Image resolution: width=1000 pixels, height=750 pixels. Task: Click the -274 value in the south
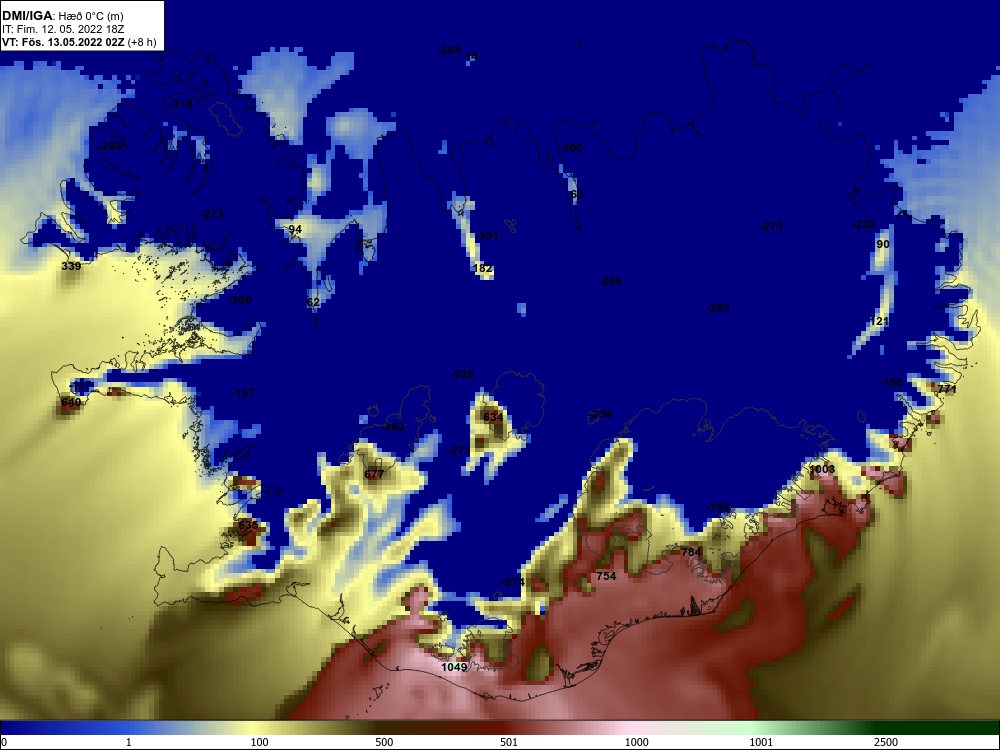point(513,582)
